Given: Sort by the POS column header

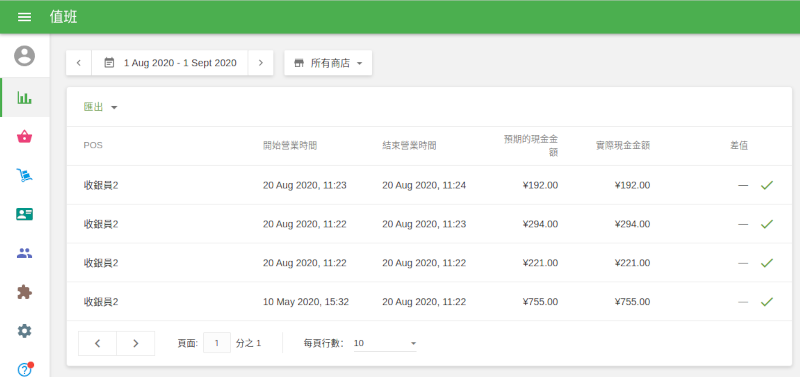Looking at the screenshot, I should click(93, 145).
